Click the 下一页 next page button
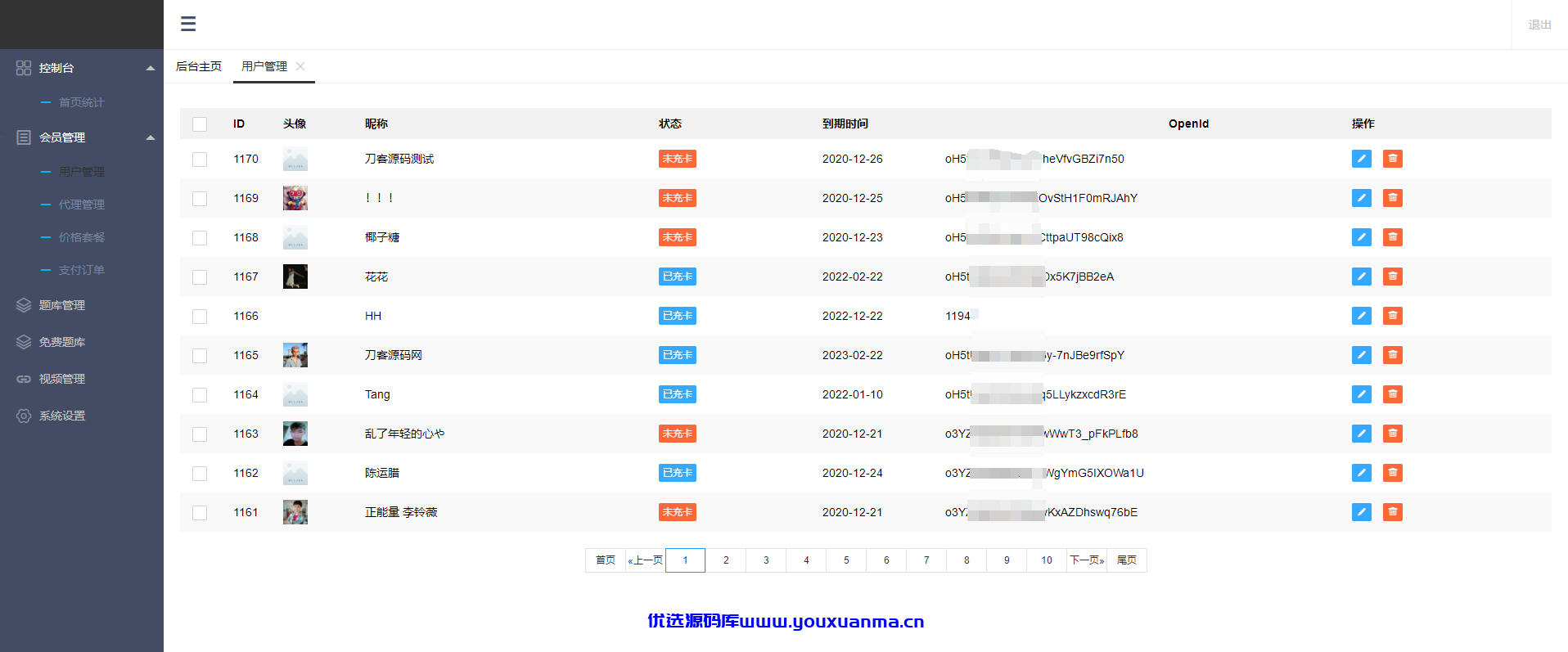Screen dimensions: 1568x652 click(x=1087, y=560)
